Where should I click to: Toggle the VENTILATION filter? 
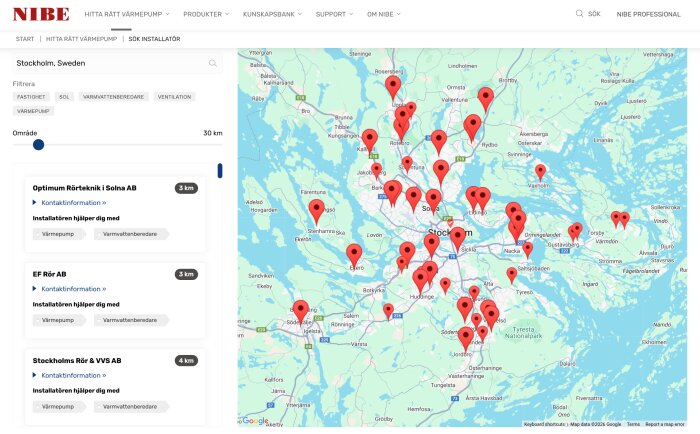pos(174,97)
